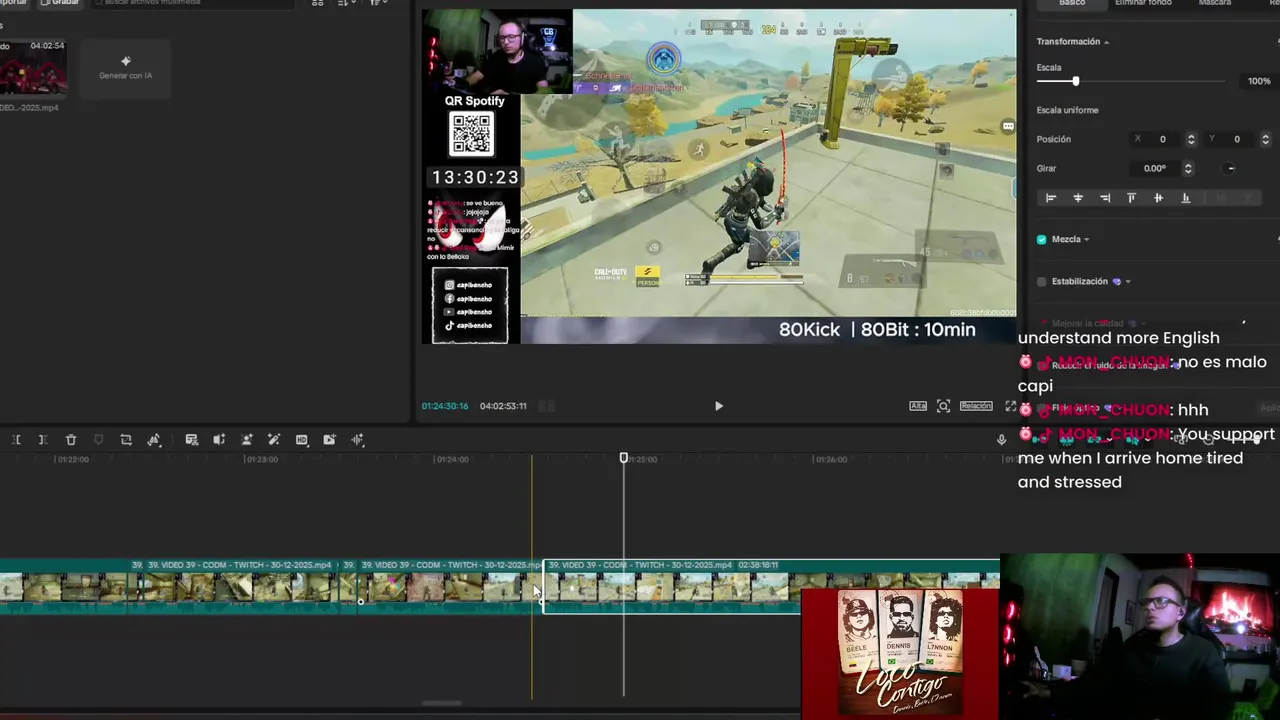Click the Alta quality button under preview
1280x720 pixels.
[918, 406]
